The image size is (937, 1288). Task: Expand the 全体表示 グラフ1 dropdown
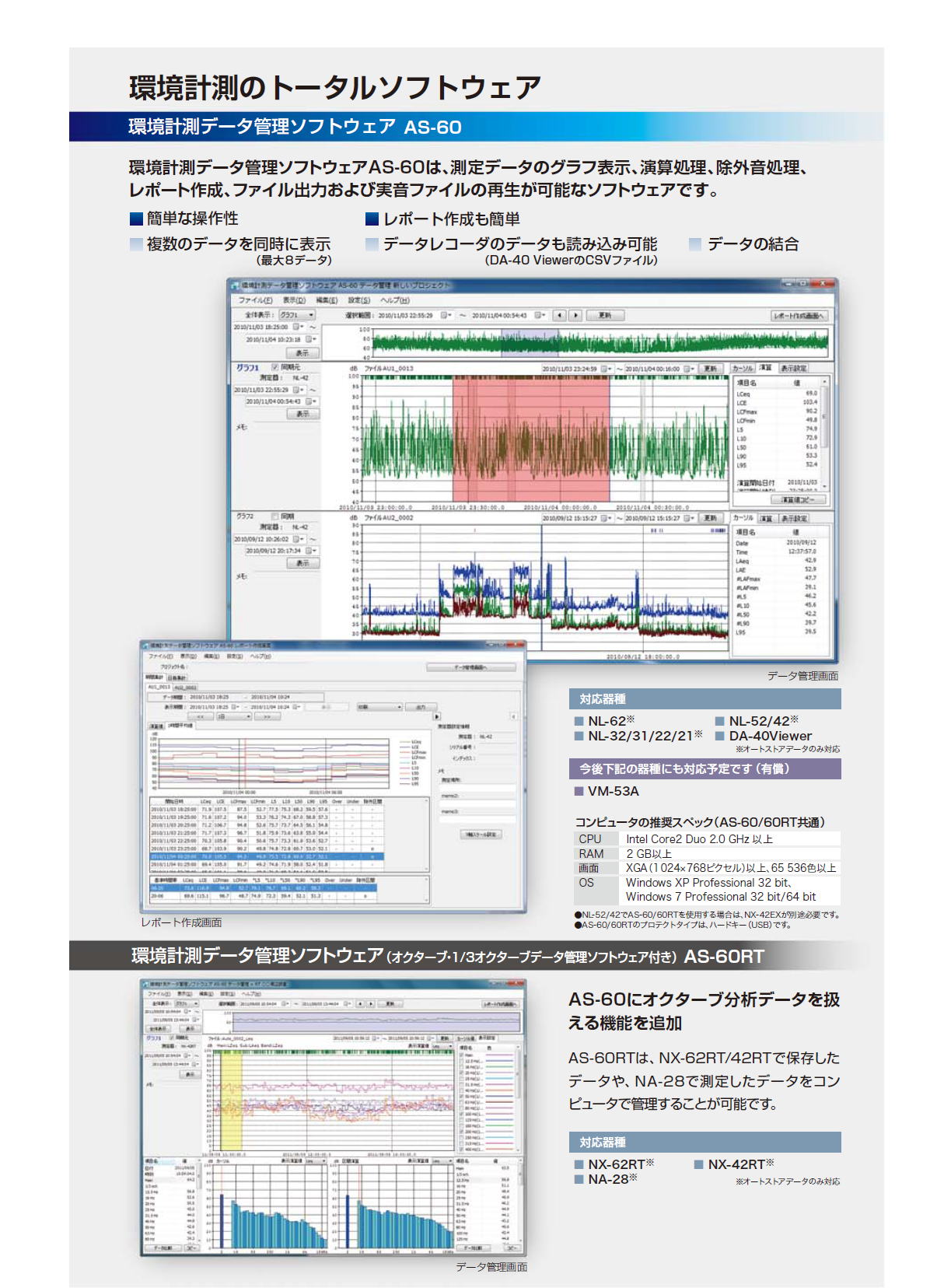click(297, 315)
